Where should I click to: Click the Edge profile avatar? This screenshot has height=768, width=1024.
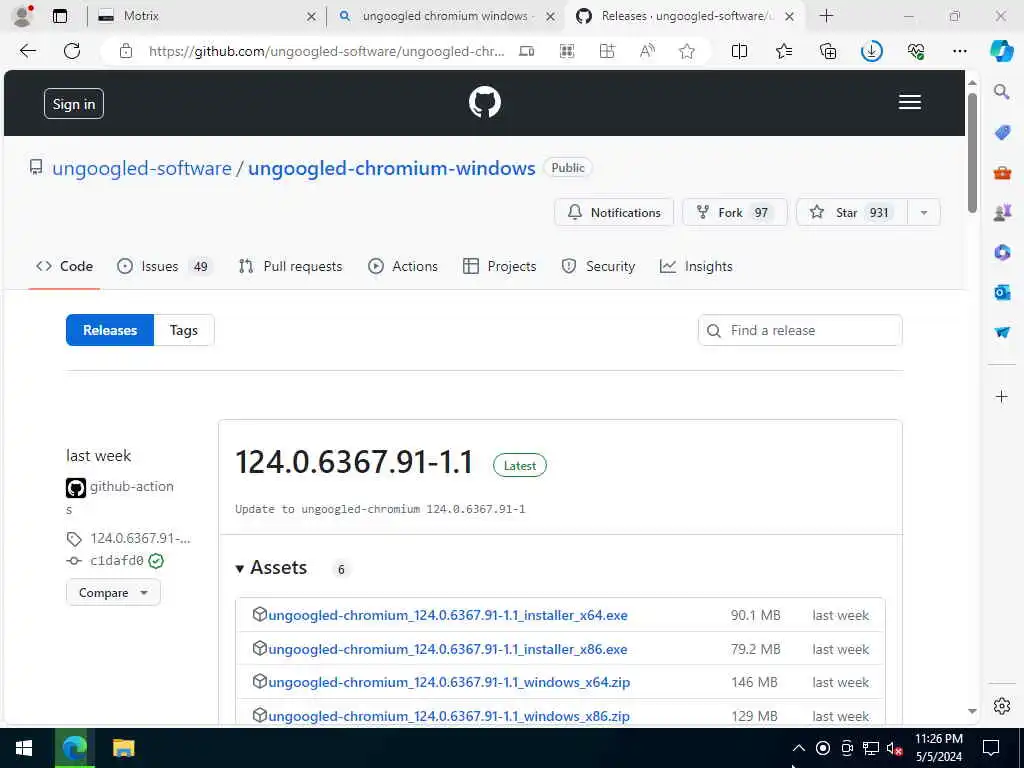(x=22, y=16)
